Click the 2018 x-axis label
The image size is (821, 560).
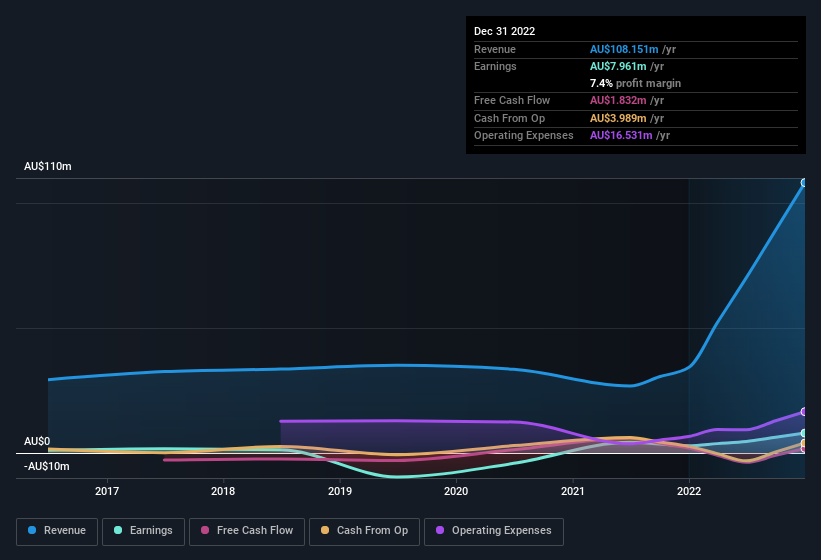223,491
